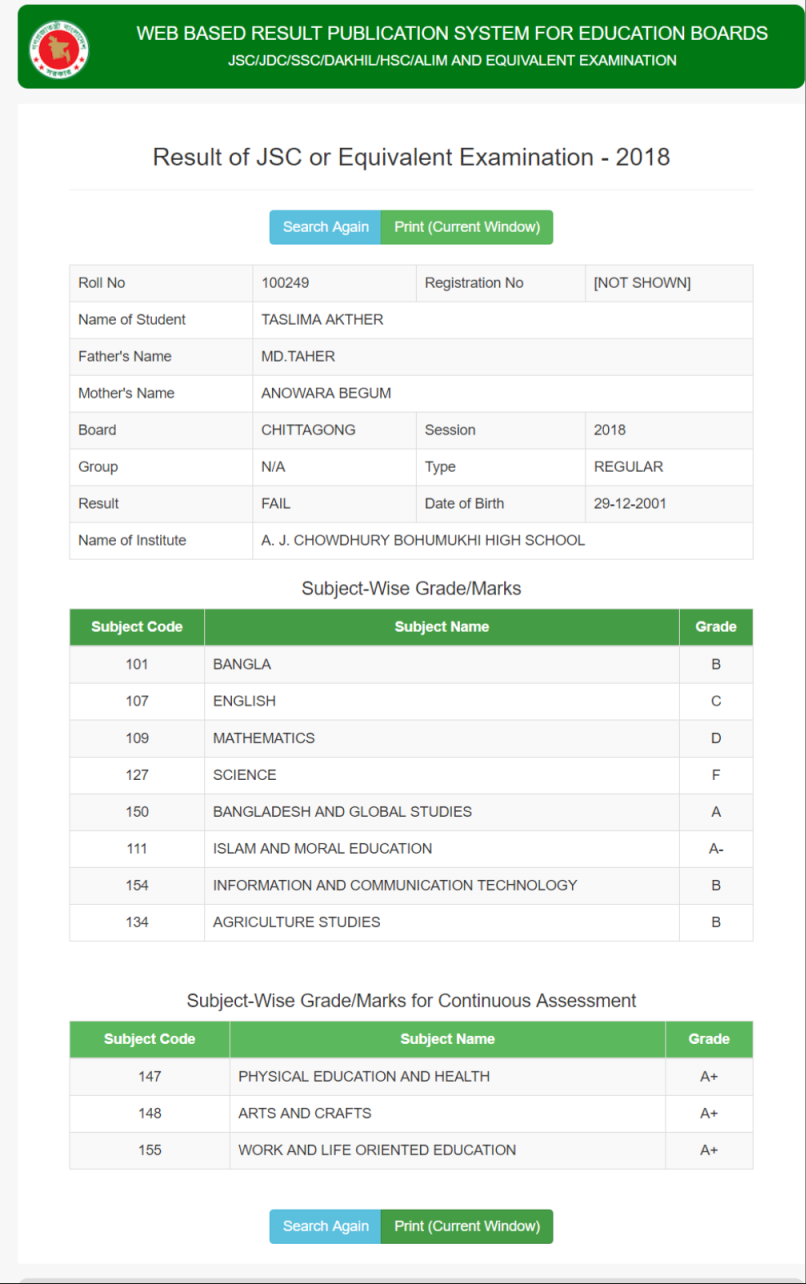Image resolution: width=806 pixels, height=1284 pixels.
Task: Click the top Print (Current Window) button
Action: click(467, 227)
